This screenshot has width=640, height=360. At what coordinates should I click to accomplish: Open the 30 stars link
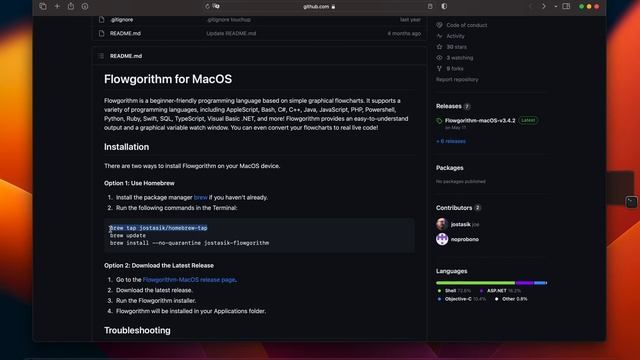pyautogui.click(x=456, y=47)
